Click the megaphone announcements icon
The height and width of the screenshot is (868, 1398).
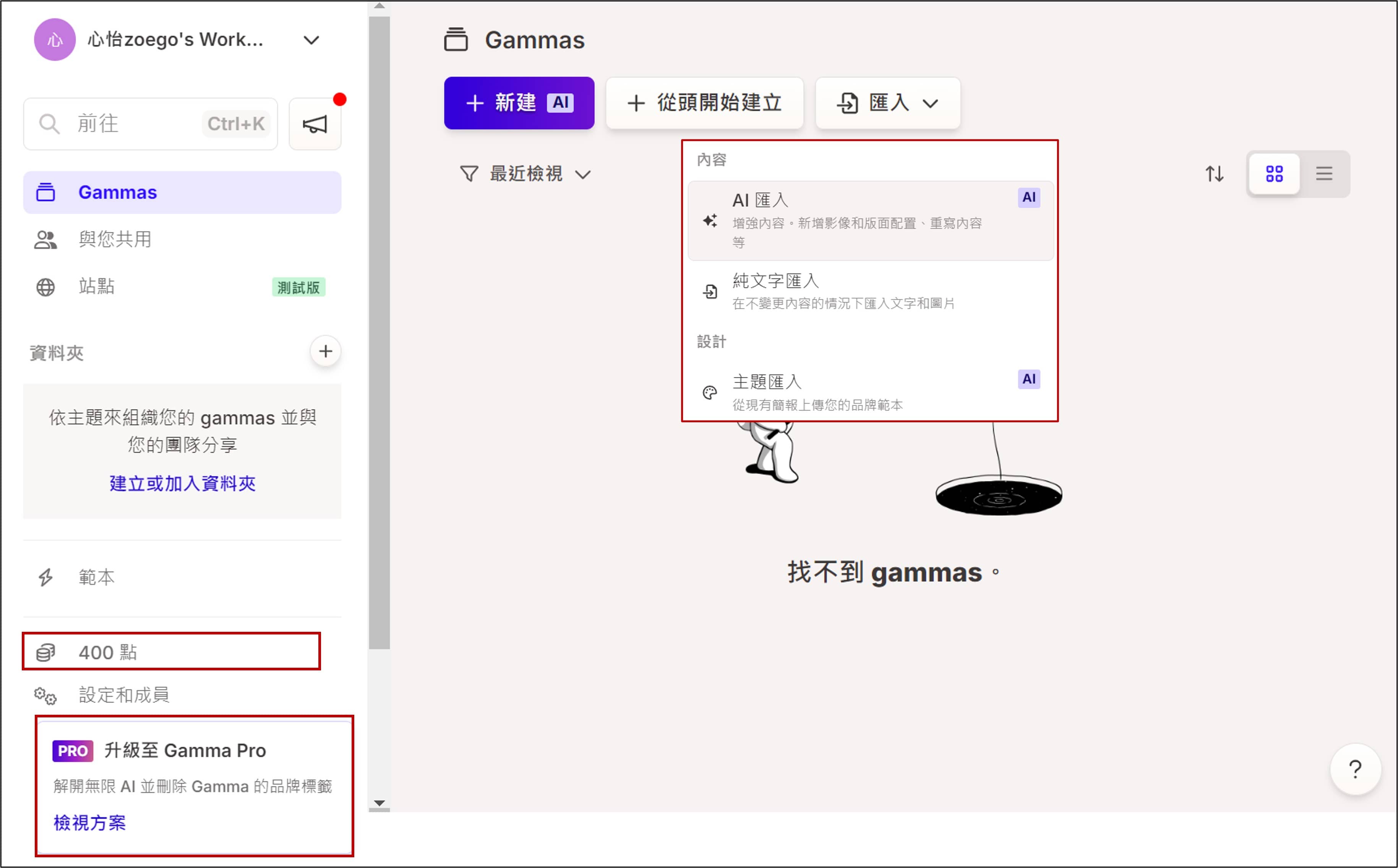click(x=315, y=124)
